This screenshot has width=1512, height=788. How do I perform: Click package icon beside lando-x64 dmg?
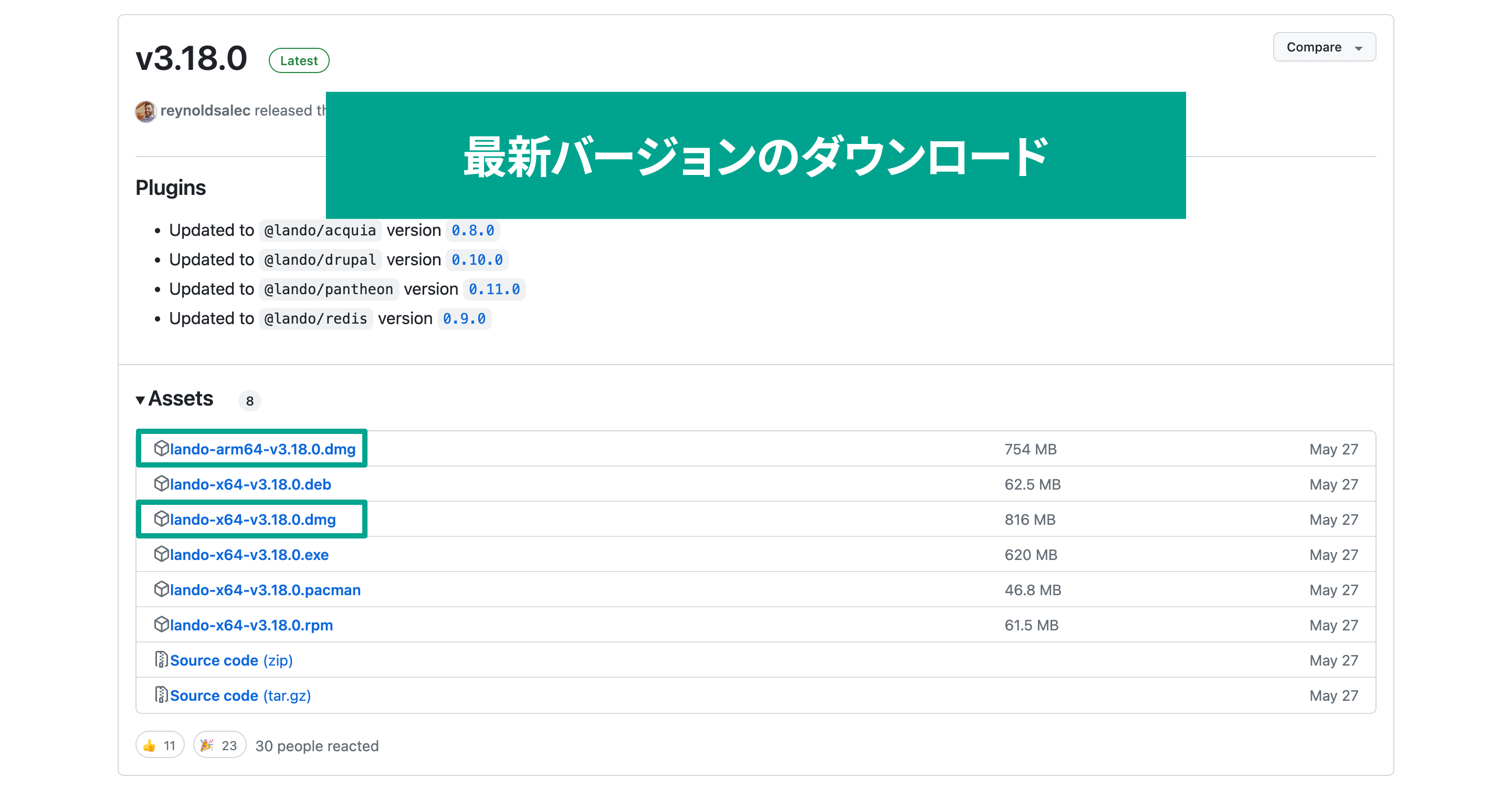[161, 519]
